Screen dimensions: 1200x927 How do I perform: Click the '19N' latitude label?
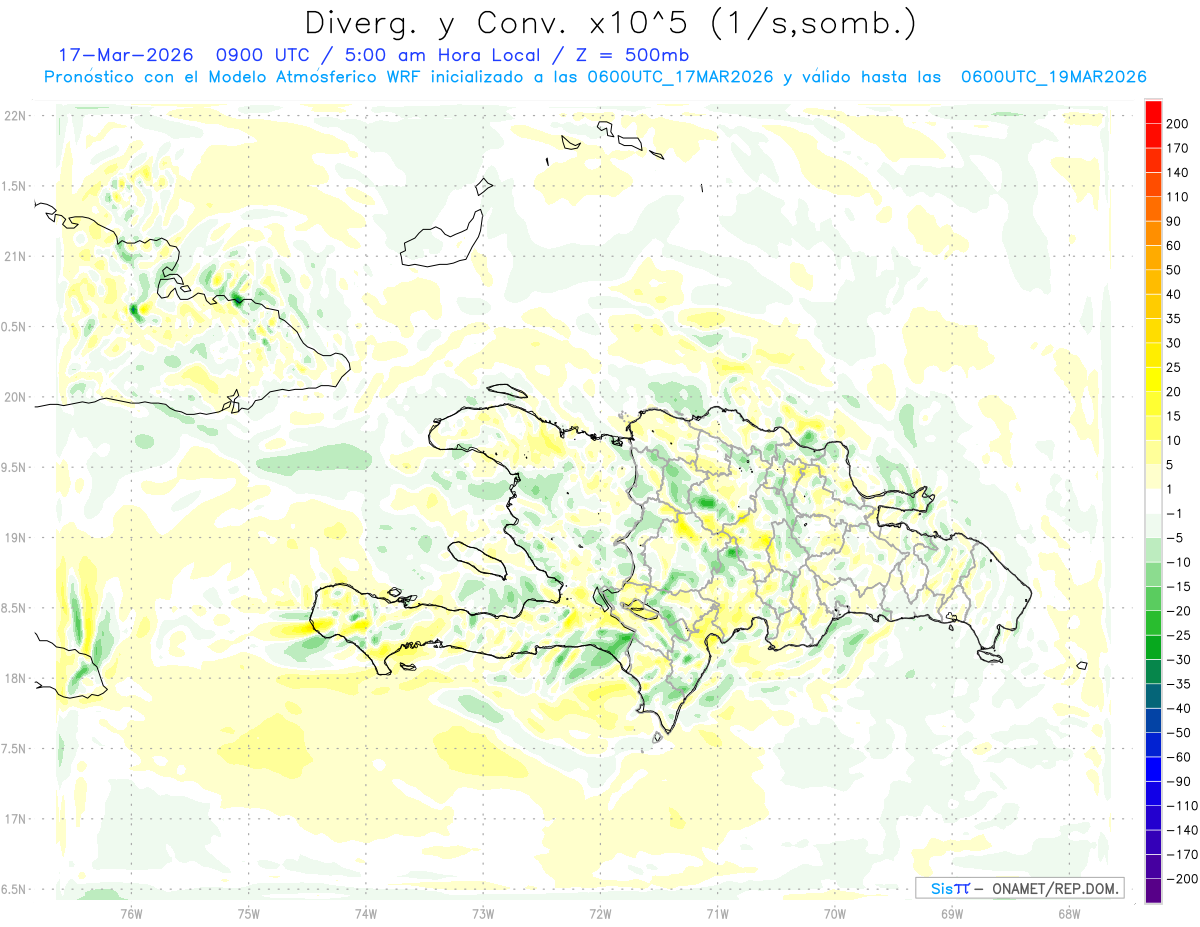(x=15, y=538)
